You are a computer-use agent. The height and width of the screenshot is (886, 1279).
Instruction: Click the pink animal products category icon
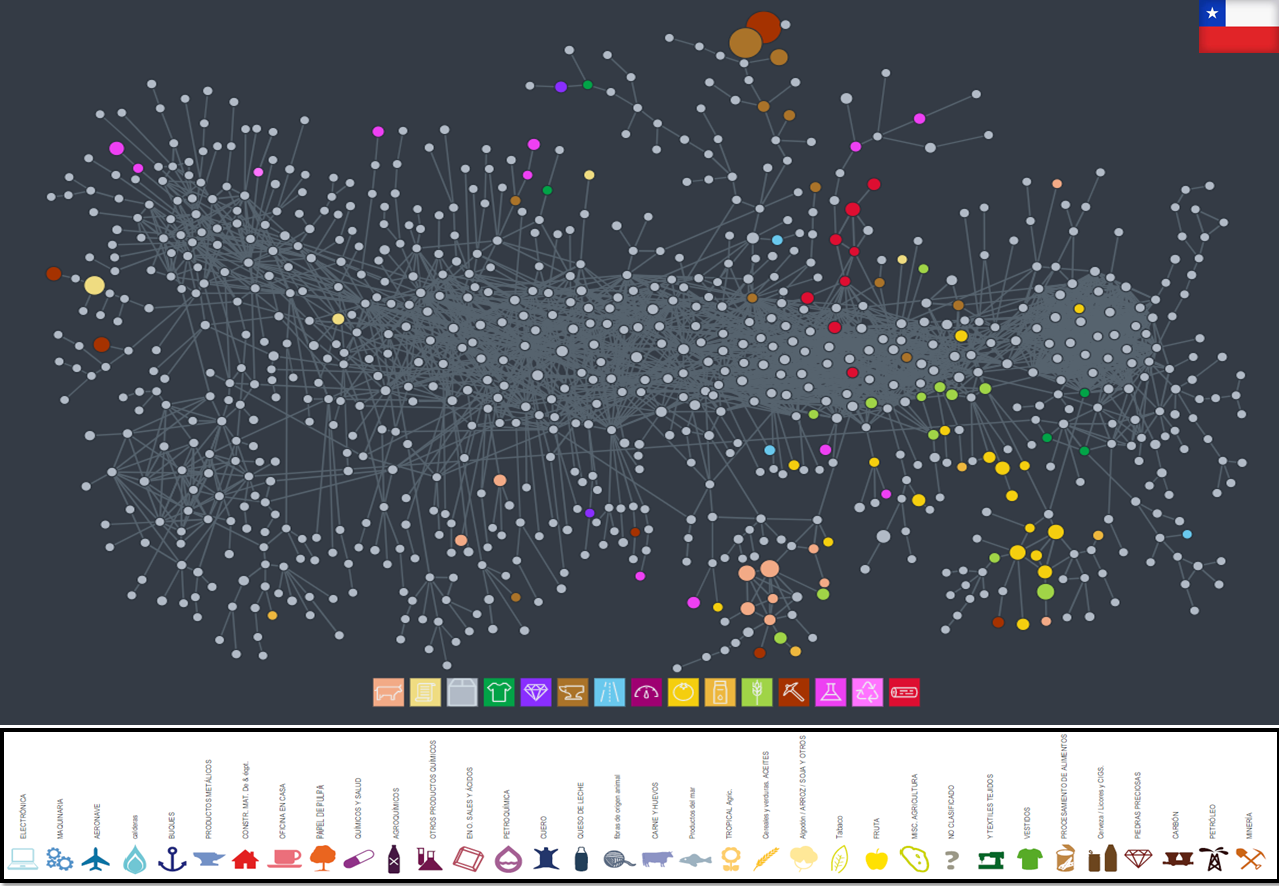(388, 692)
